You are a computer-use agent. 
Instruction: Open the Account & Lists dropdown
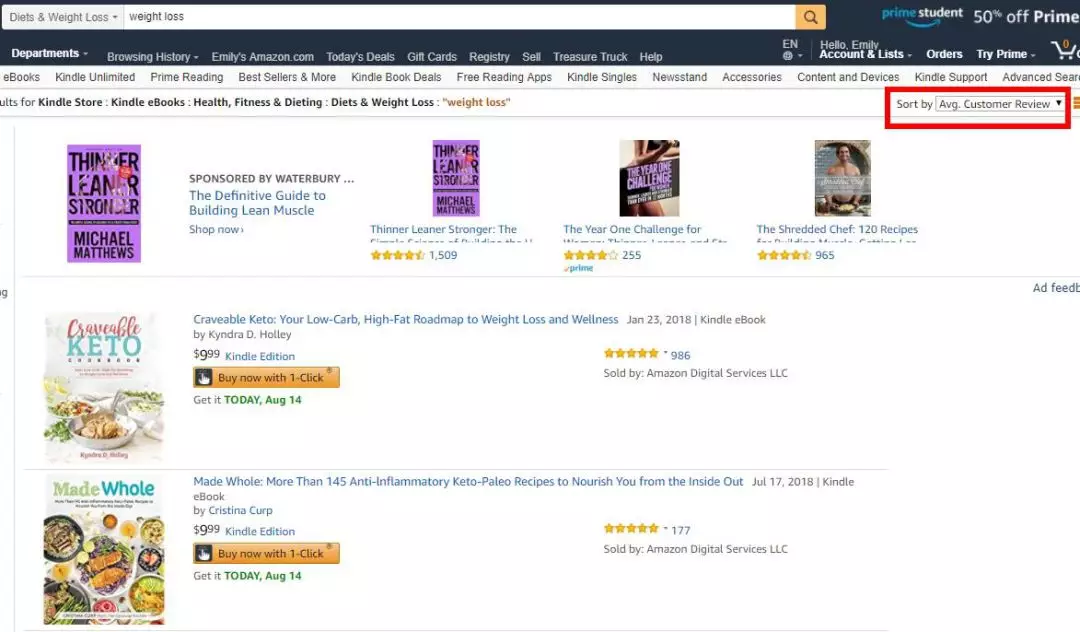(865, 54)
